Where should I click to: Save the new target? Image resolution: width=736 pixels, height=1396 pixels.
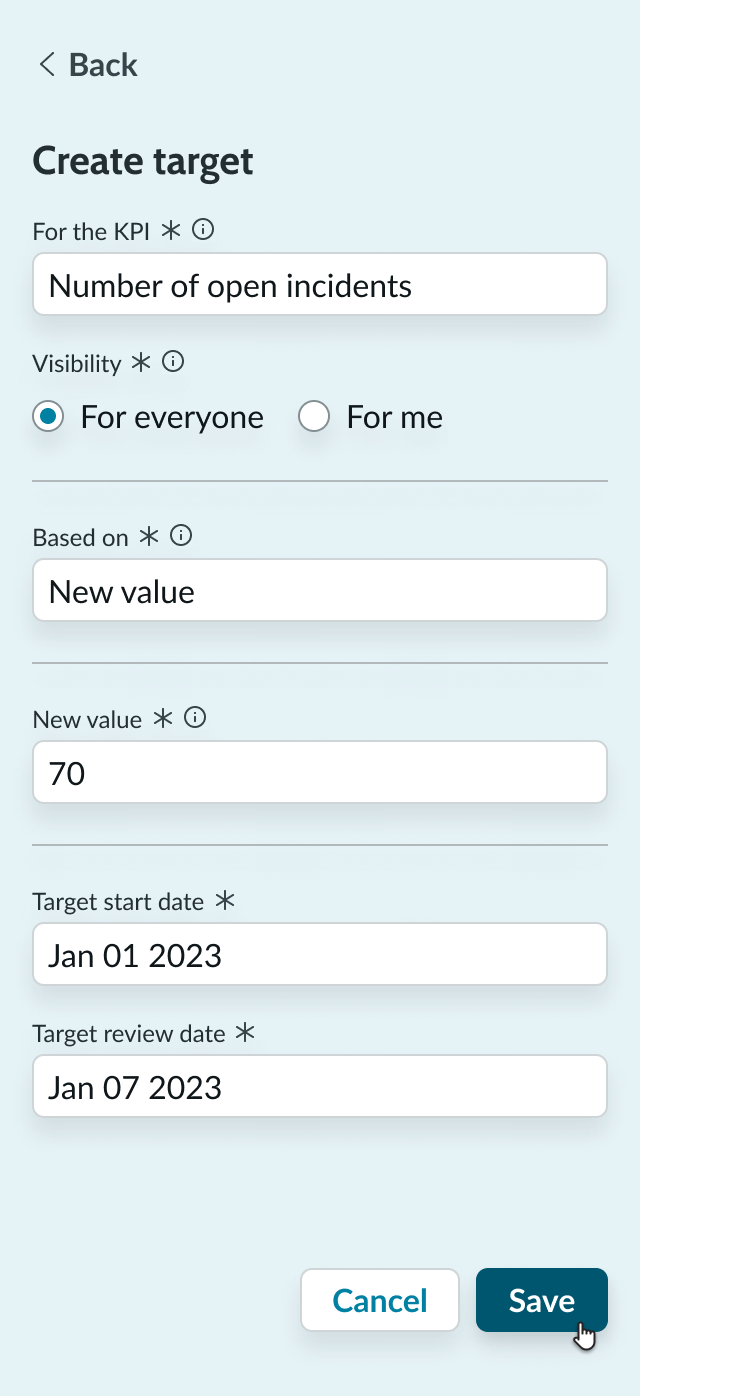(x=541, y=1300)
